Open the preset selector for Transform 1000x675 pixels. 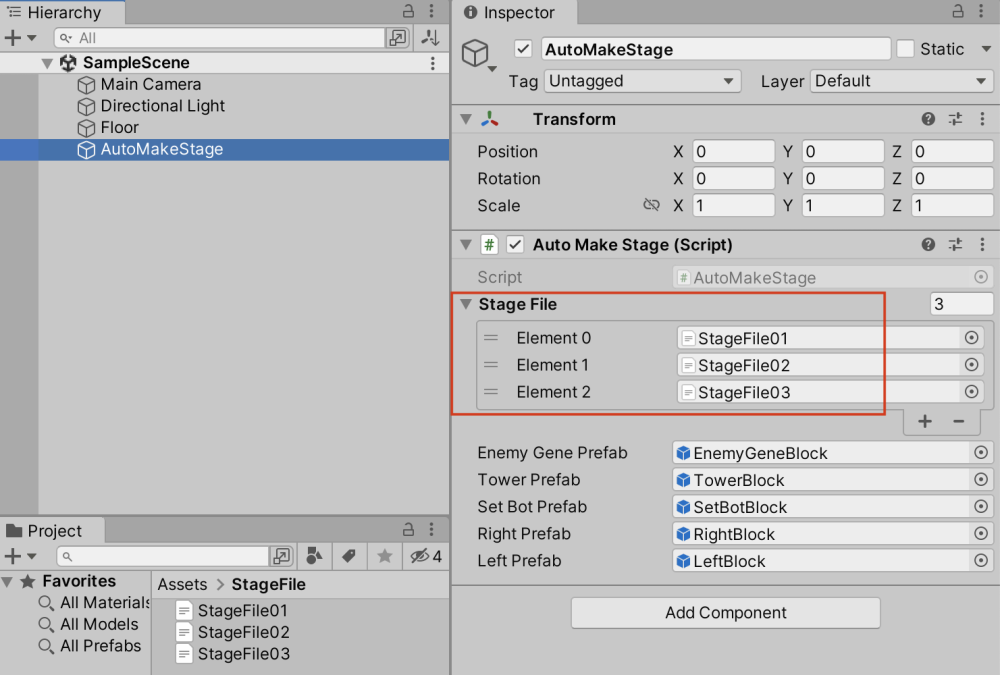[x=956, y=119]
